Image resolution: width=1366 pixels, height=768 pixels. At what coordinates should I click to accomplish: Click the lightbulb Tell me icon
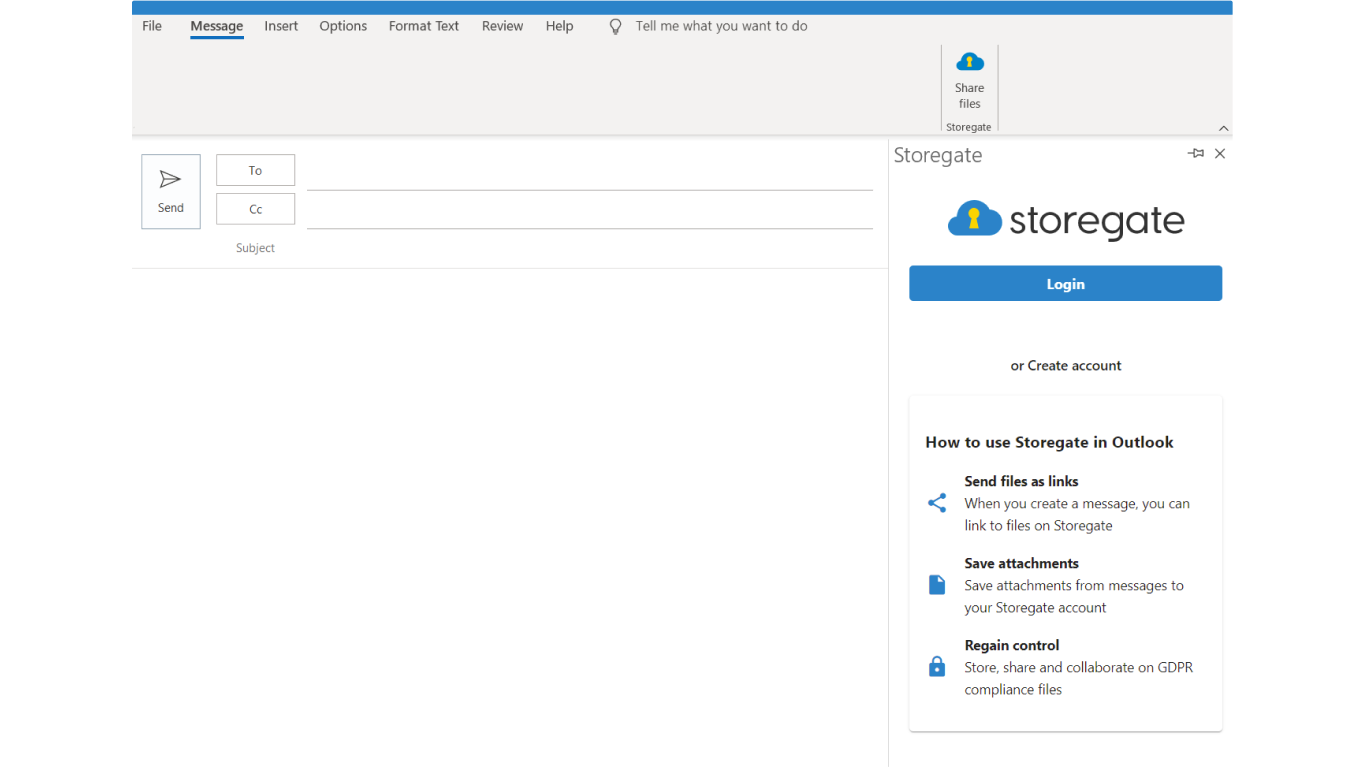pos(616,27)
